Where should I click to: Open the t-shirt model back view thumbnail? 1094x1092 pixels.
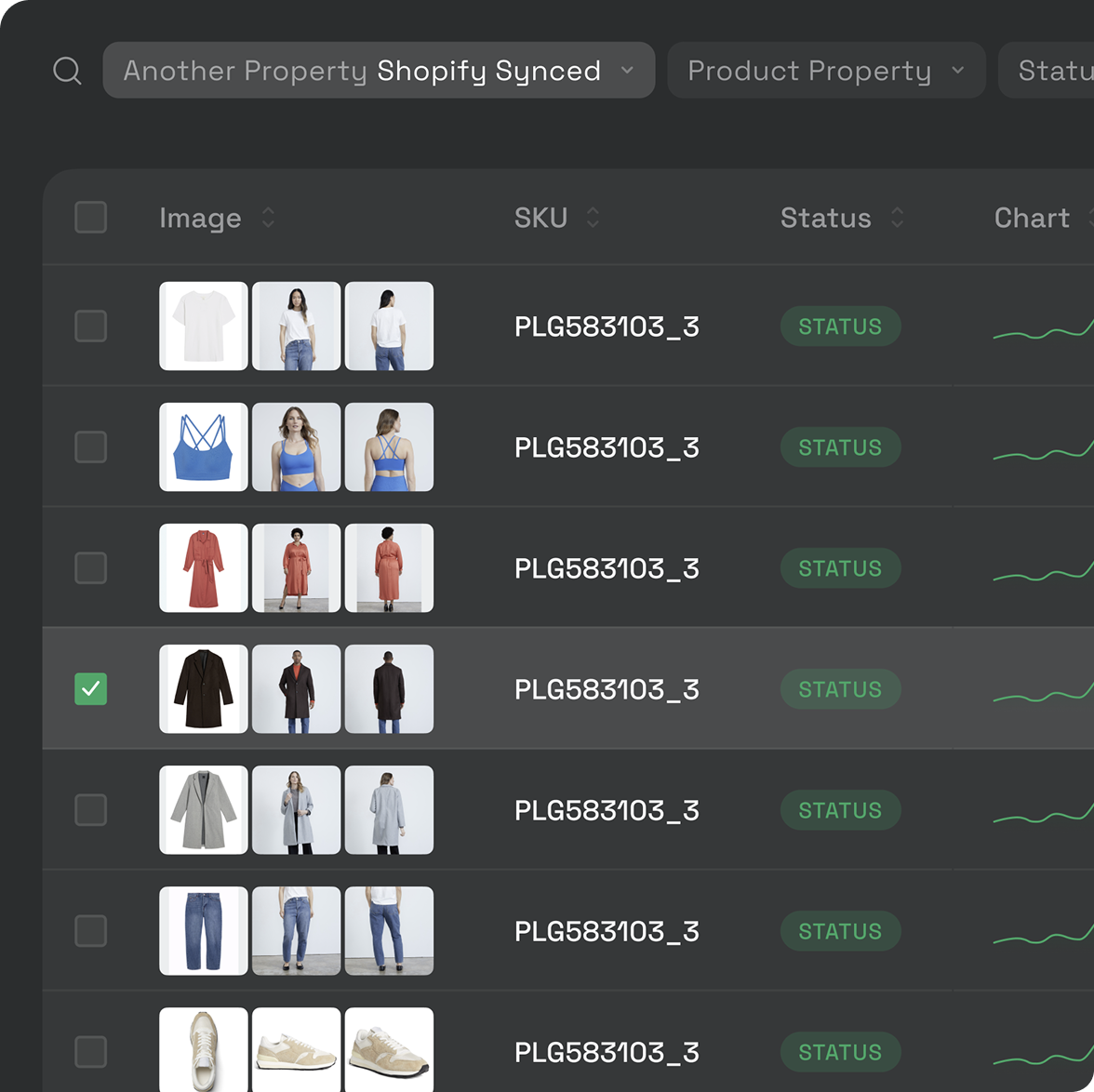(x=389, y=326)
